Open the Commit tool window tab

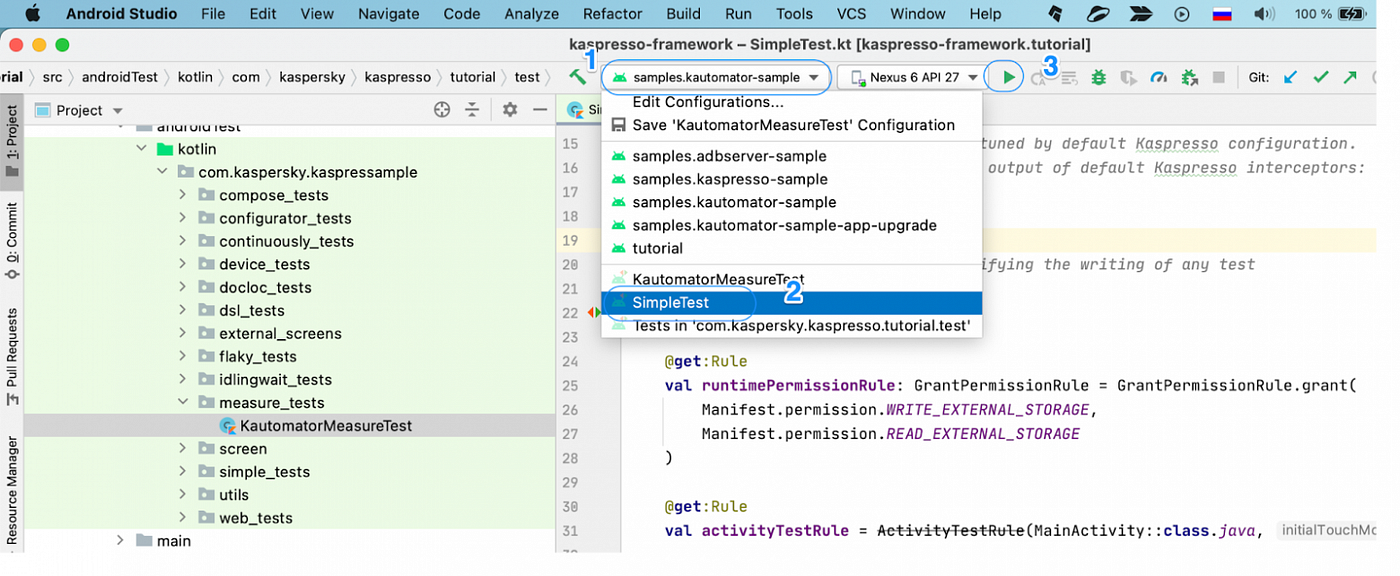[12, 242]
